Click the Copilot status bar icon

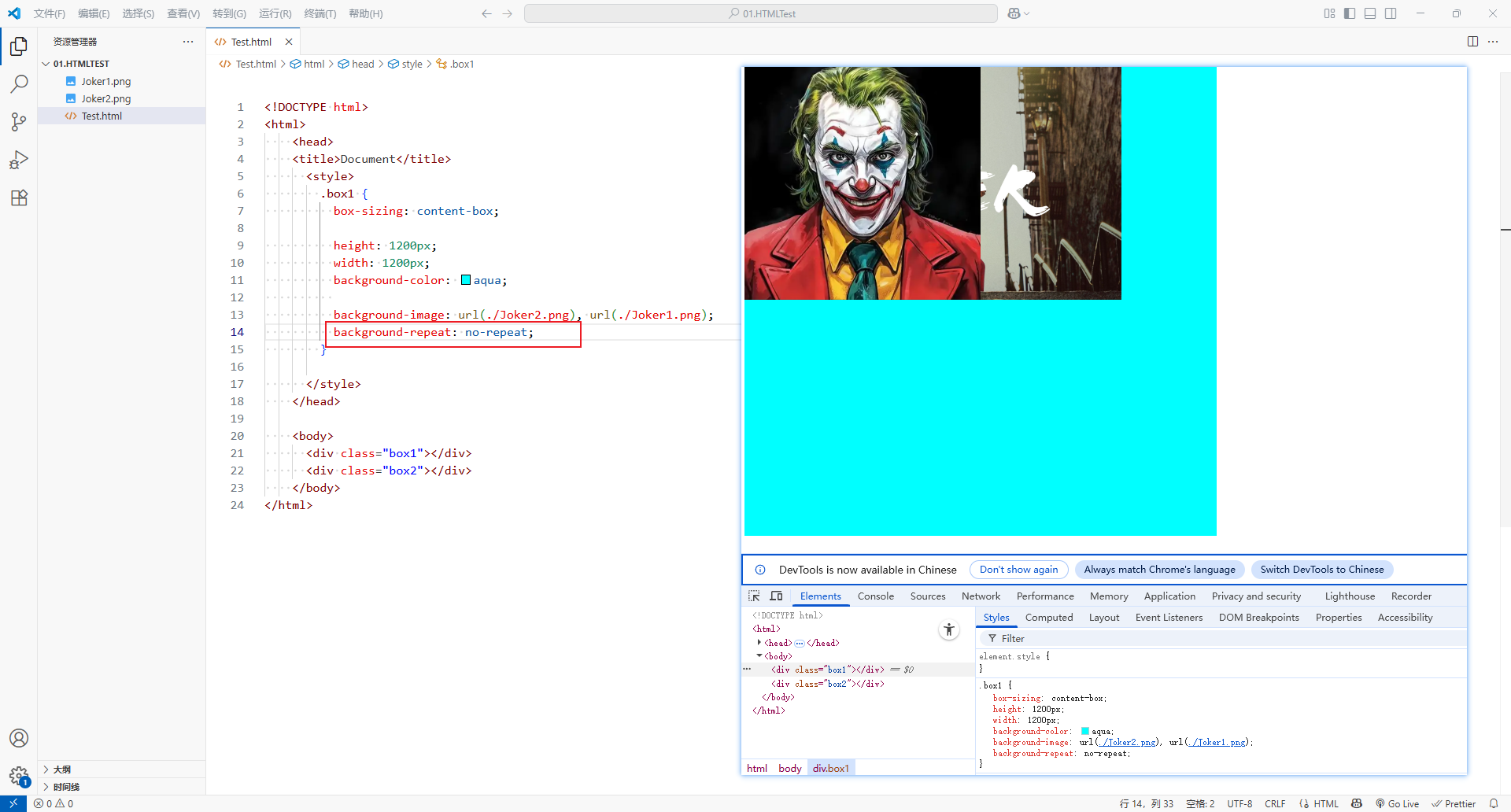point(1357,803)
